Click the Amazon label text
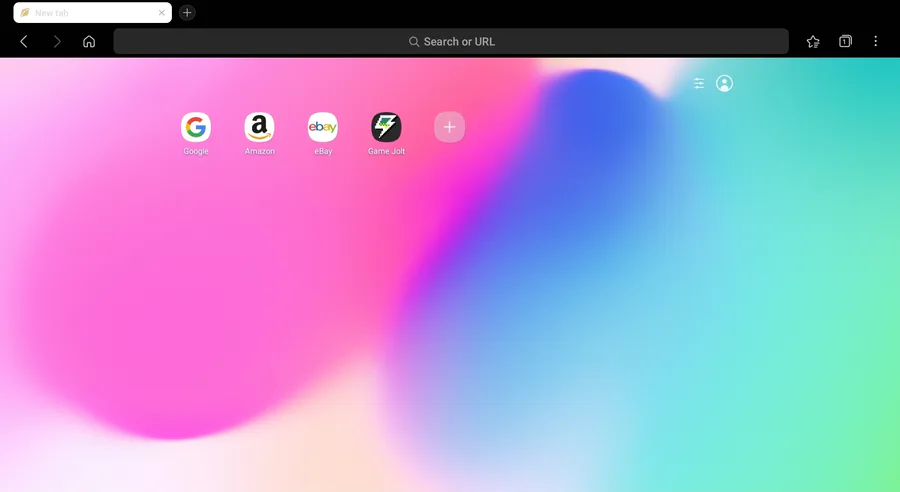900x492 pixels. tap(259, 152)
